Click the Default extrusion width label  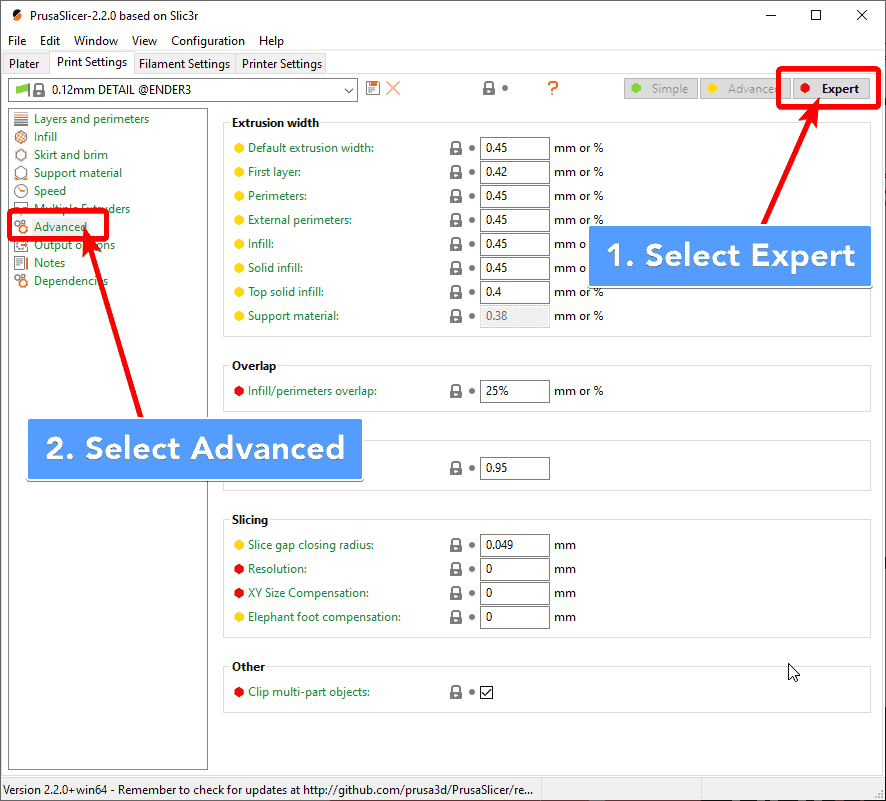tap(311, 148)
